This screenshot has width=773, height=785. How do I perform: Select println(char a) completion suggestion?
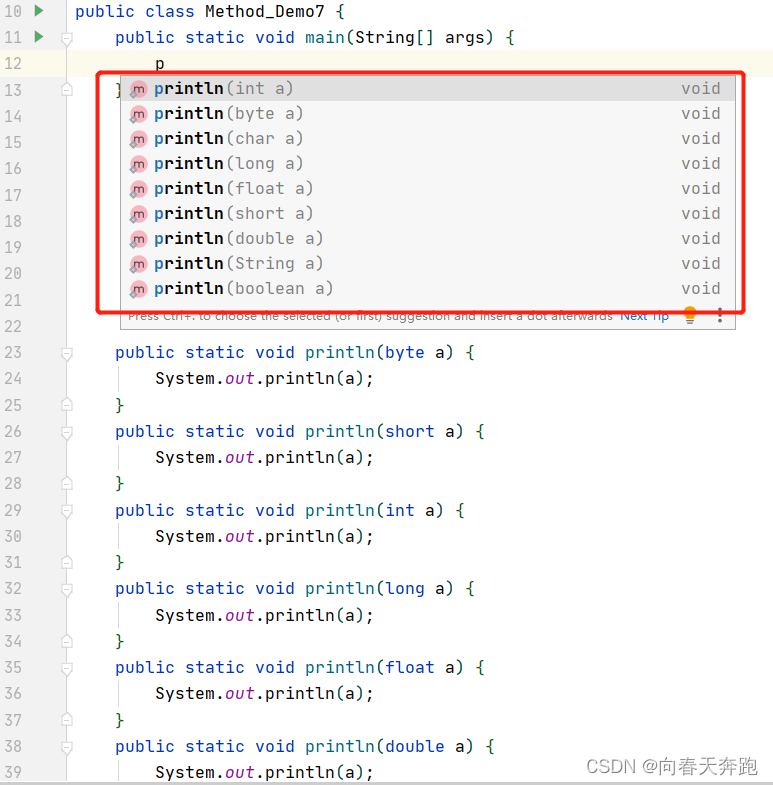tap(428, 139)
